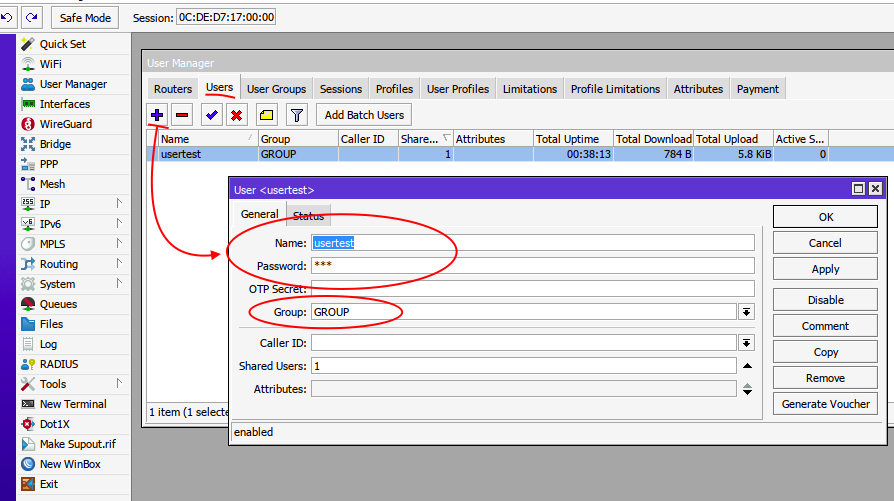894x501 pixels.
Task: Sort by the Total Uptime column header
Action: [573, 139]
